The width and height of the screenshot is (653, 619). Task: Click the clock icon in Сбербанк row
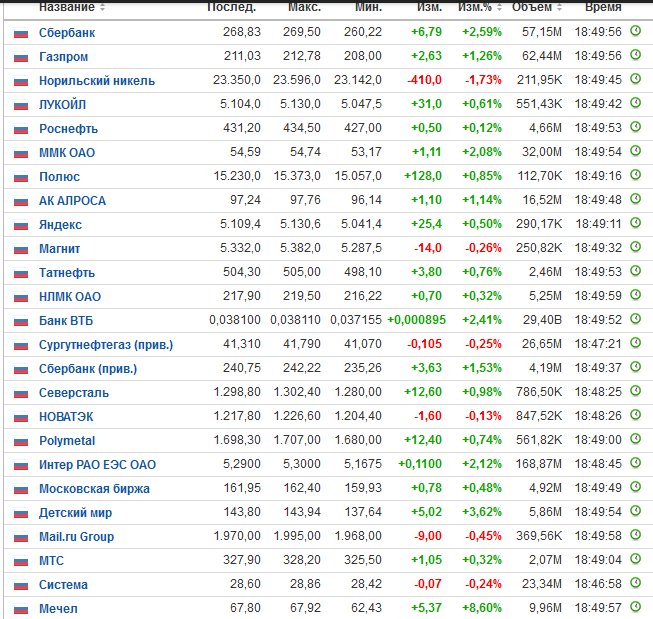(x=635, y=31)
